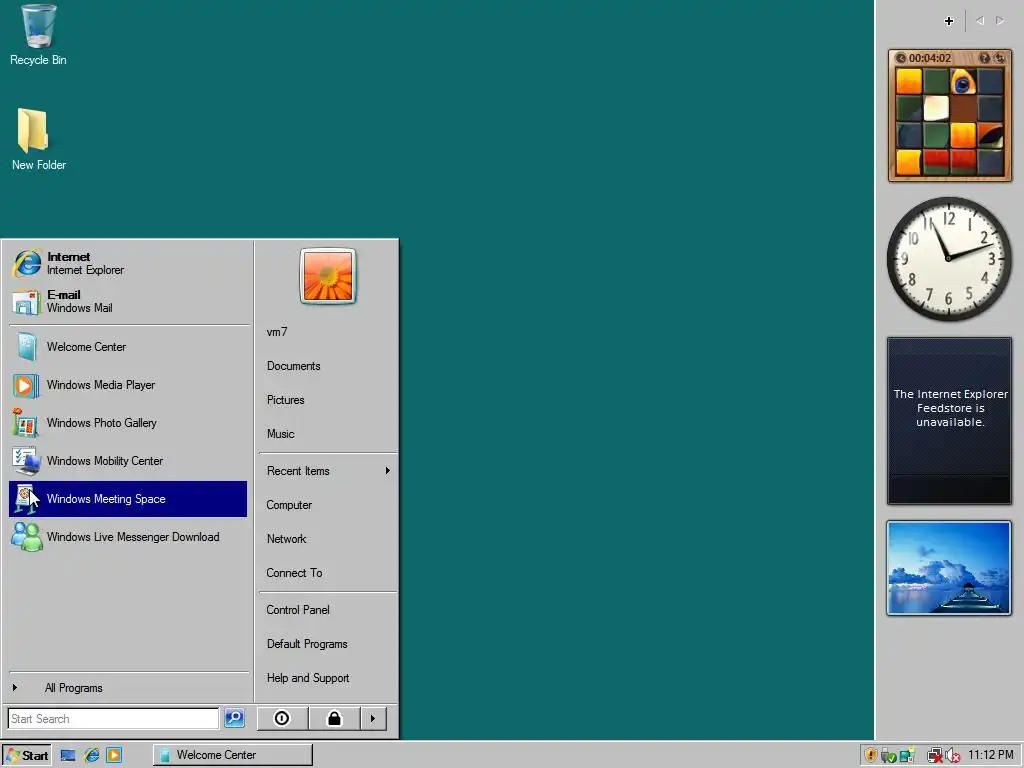1024x768 pixels.
Task: Open Welcome Center from Start menu
Action: pos(129,347)
